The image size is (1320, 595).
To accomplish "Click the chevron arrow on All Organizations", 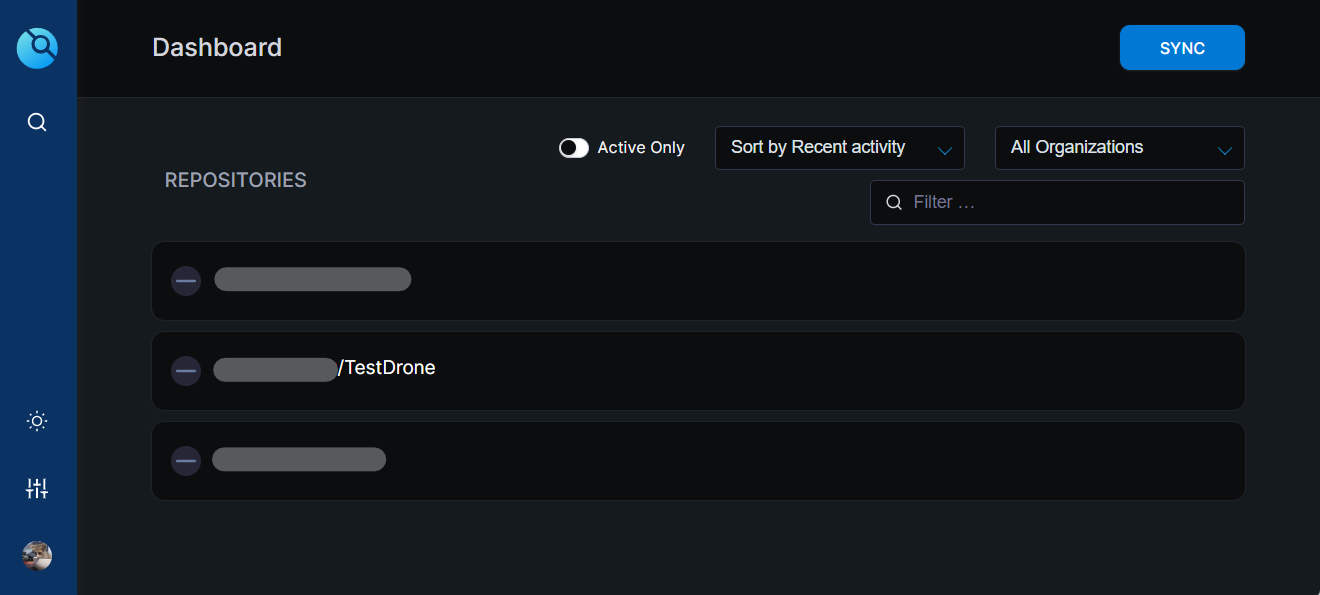I will coord(1225,151).
